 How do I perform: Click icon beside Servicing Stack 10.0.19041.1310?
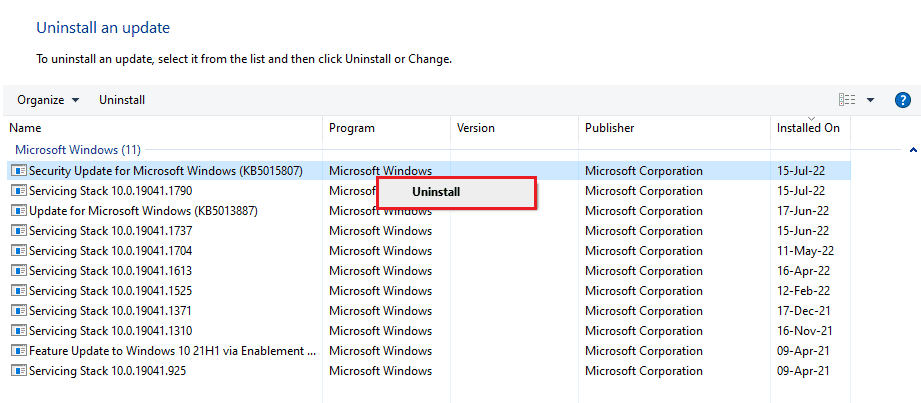(x=19, y=331)
